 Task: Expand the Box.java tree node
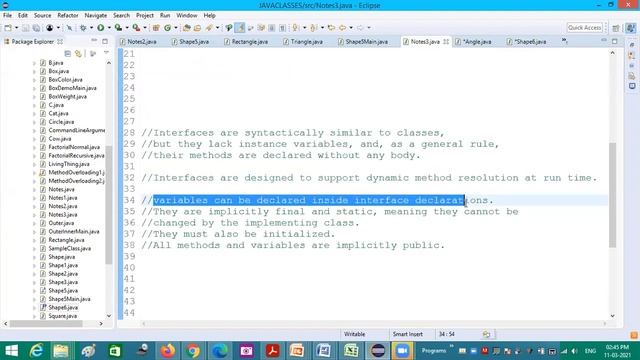(34, 71)
